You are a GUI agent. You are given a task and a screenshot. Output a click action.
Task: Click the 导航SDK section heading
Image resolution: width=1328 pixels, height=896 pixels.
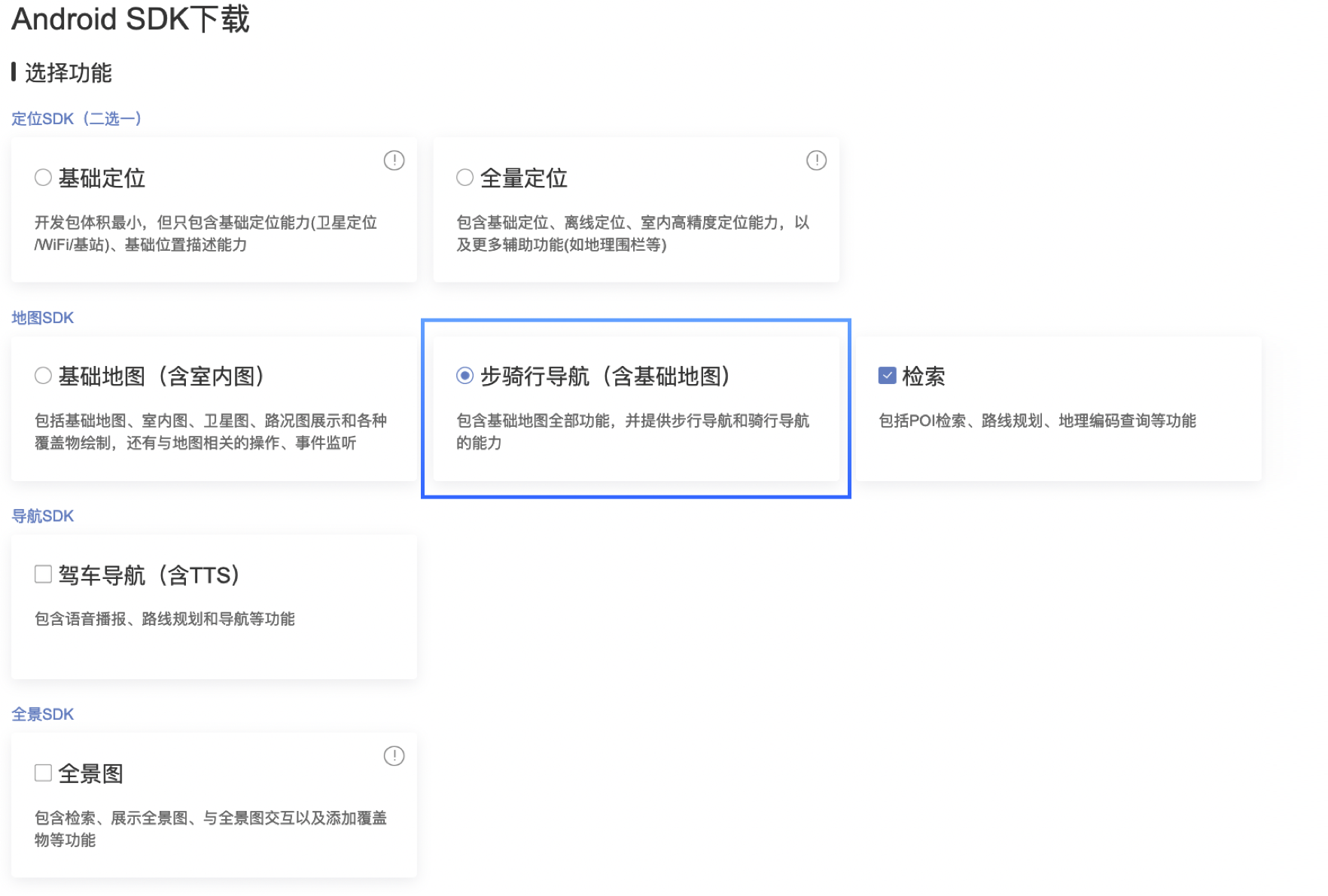(x=43, y=516)
